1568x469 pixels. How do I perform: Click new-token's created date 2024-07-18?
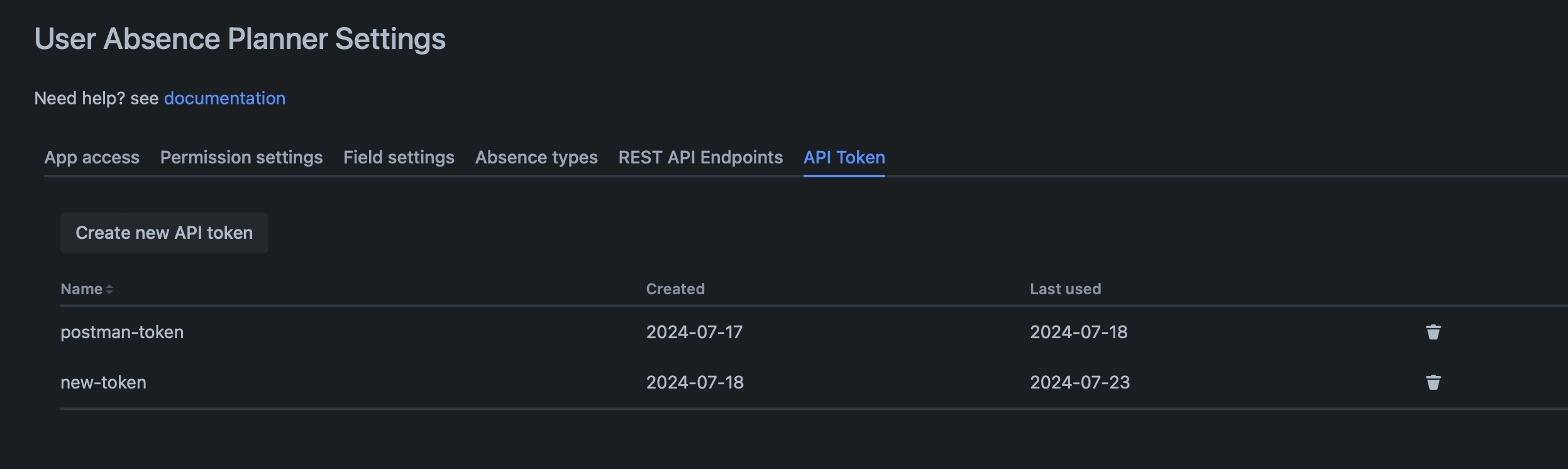[695, 382]
